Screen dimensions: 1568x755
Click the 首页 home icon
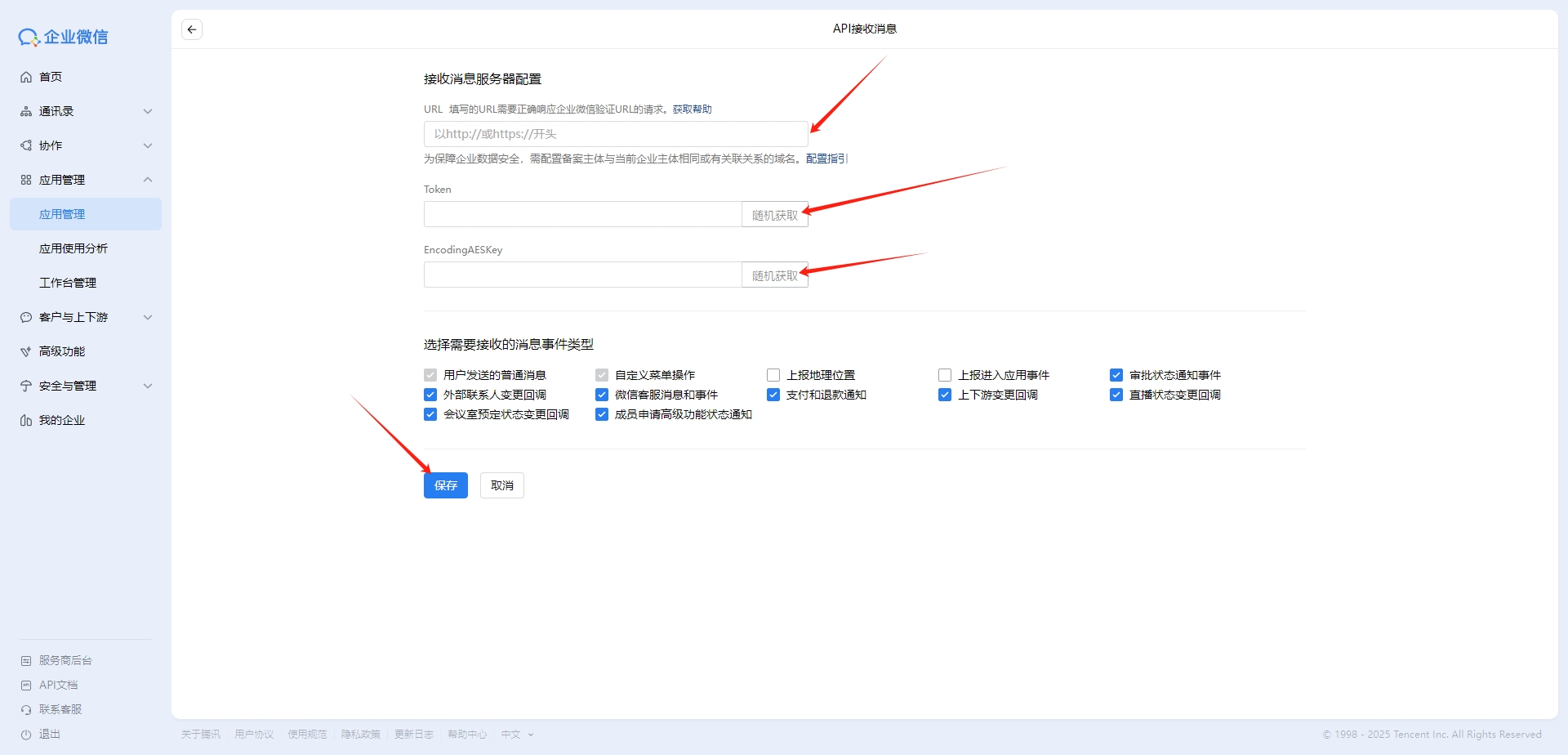pos(26,77)
